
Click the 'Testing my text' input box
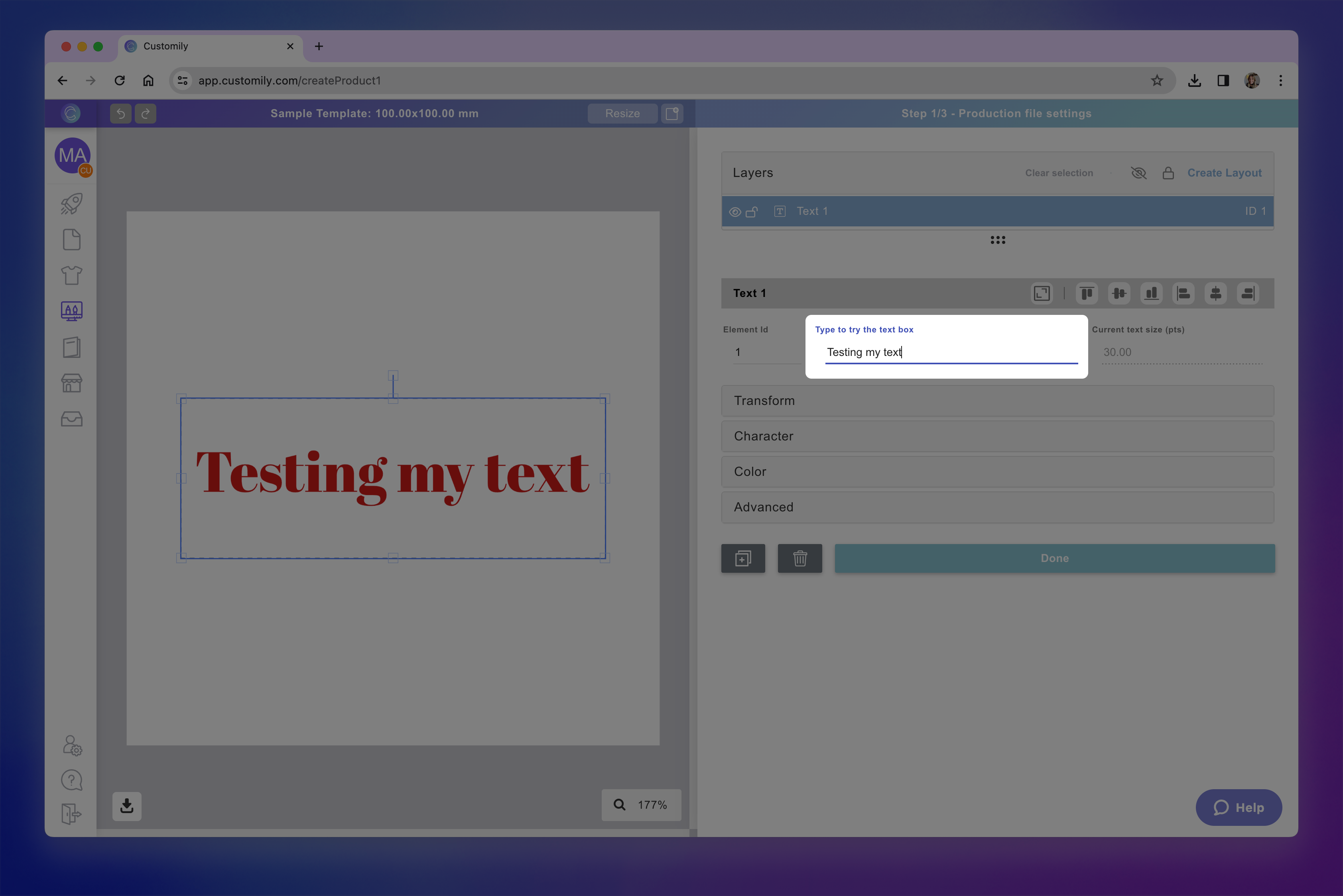[x=951, y=353]
